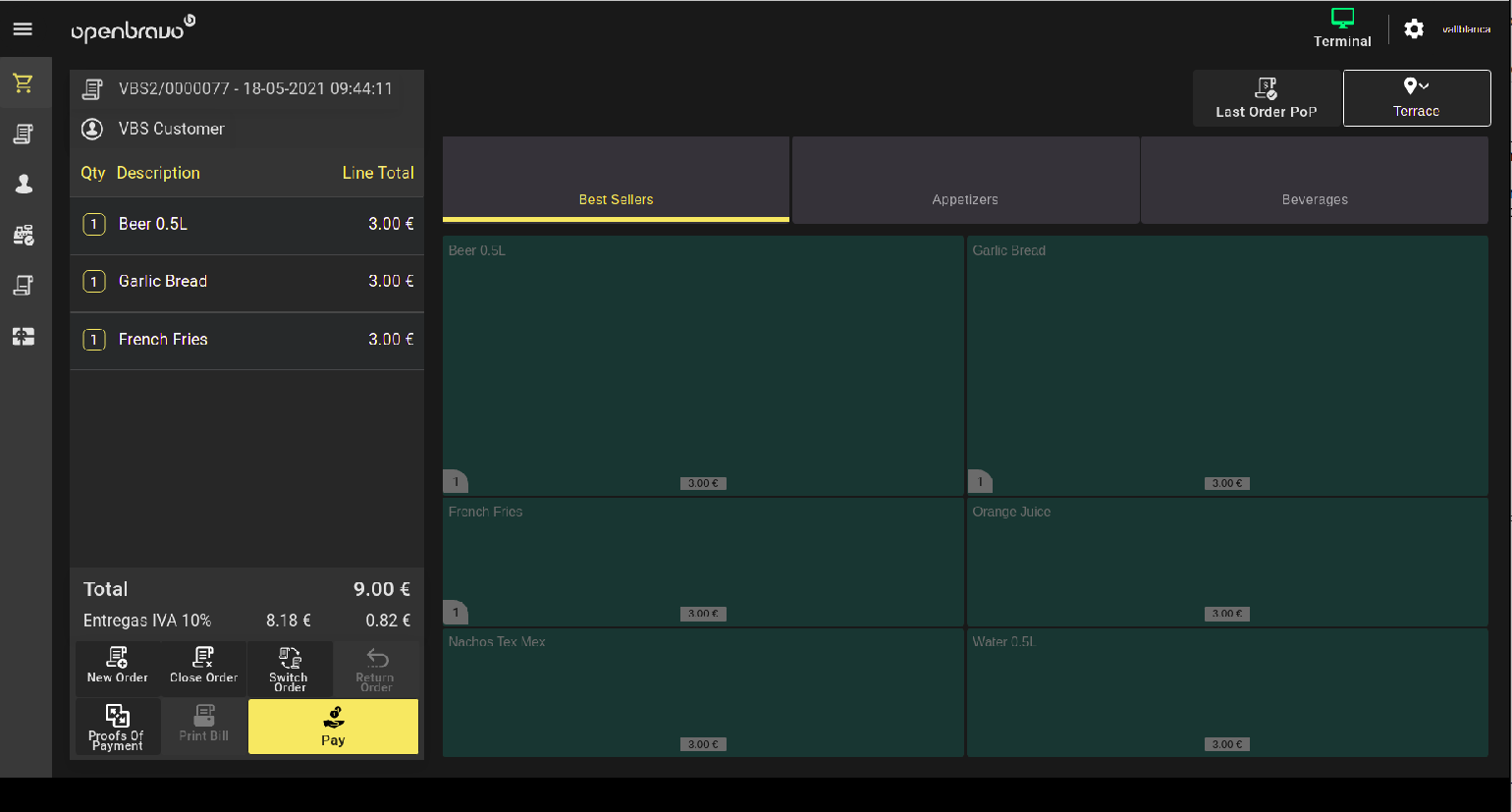Click the VBS Customer avatar icon

(x=92, y=129)
